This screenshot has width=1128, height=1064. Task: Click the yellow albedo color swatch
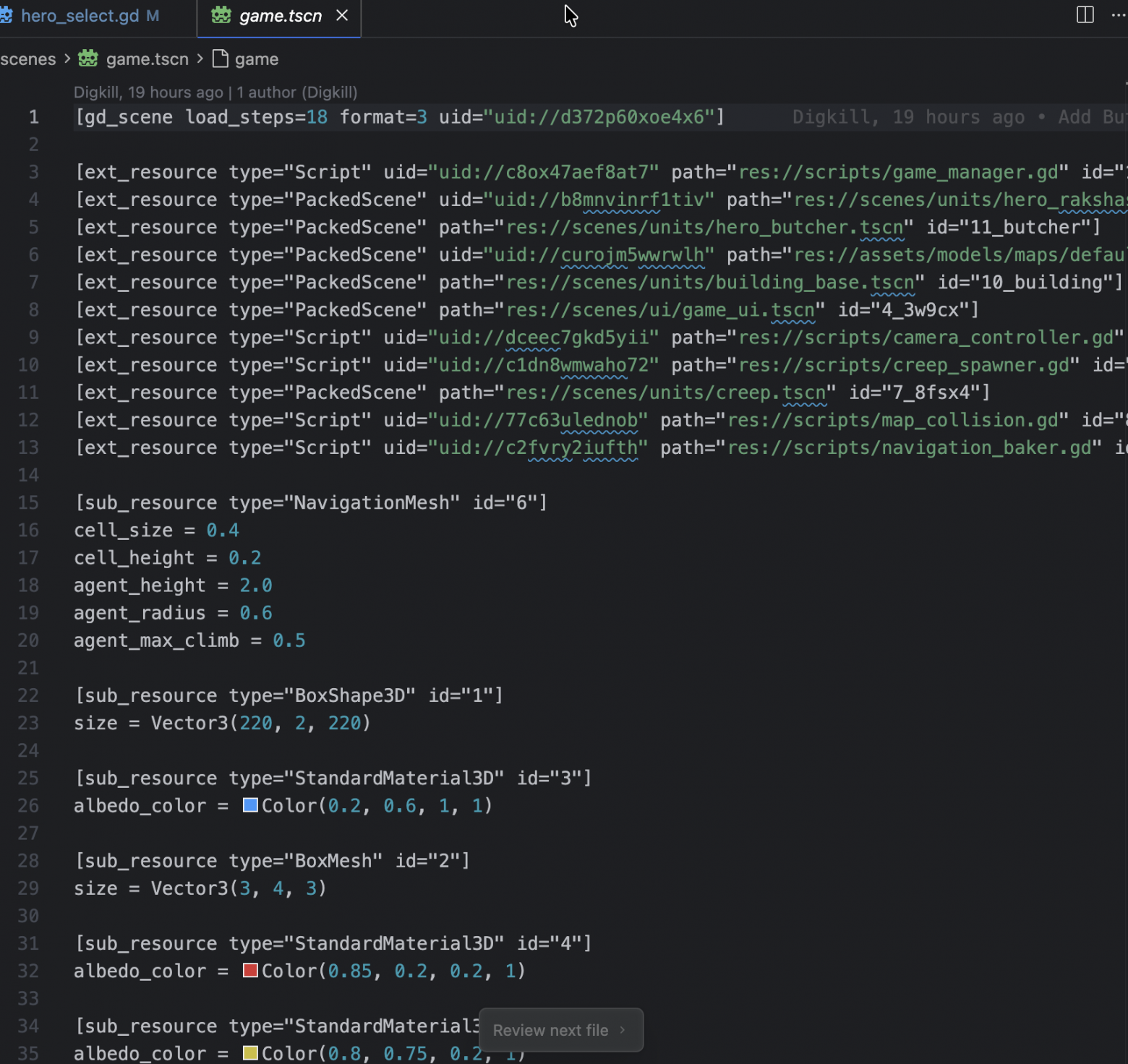250,1053
